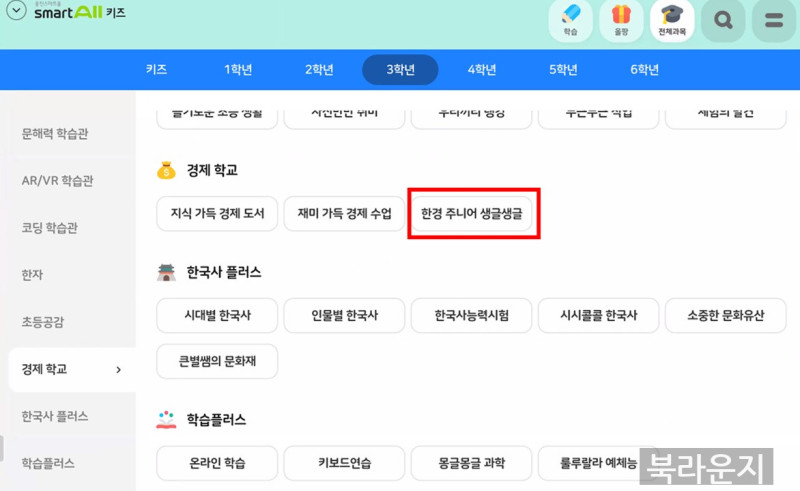800x491 pixels.
Task: Select the 키즈 grade tab
Action: tap(156, 70)
